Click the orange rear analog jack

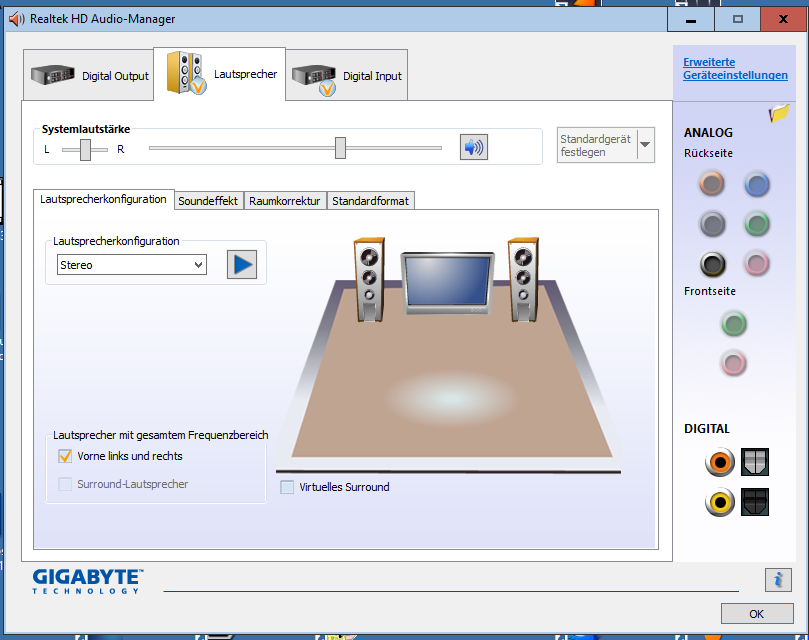[x=711, y=184]
